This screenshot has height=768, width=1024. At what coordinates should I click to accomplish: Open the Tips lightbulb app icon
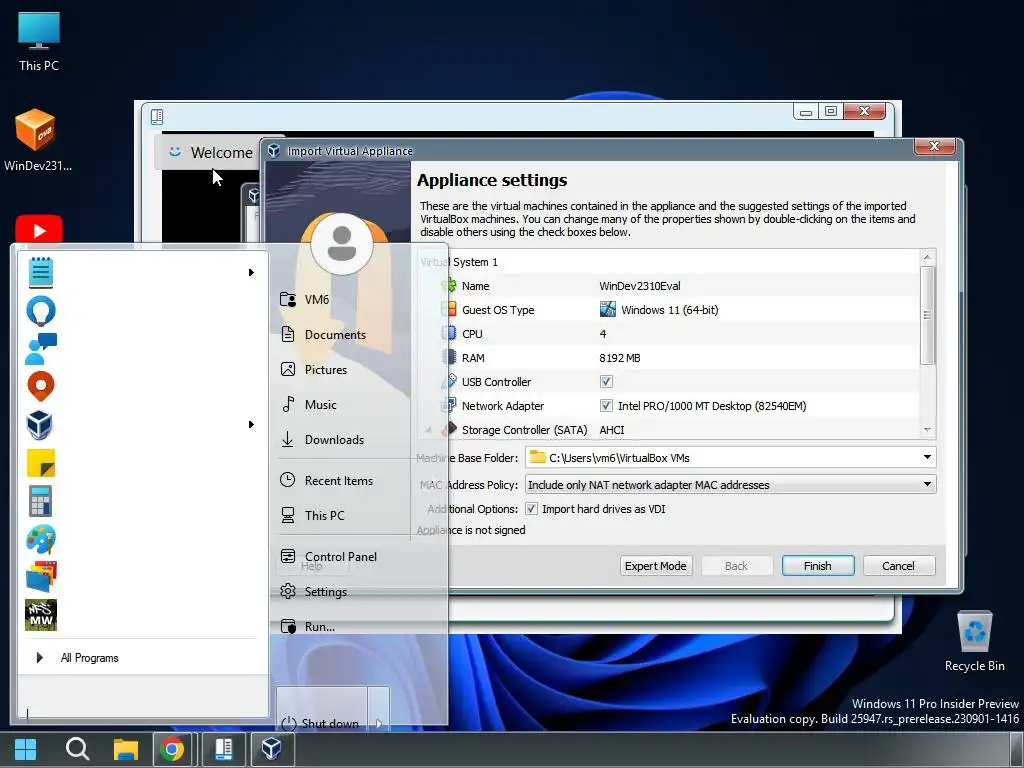coord(40,311)
